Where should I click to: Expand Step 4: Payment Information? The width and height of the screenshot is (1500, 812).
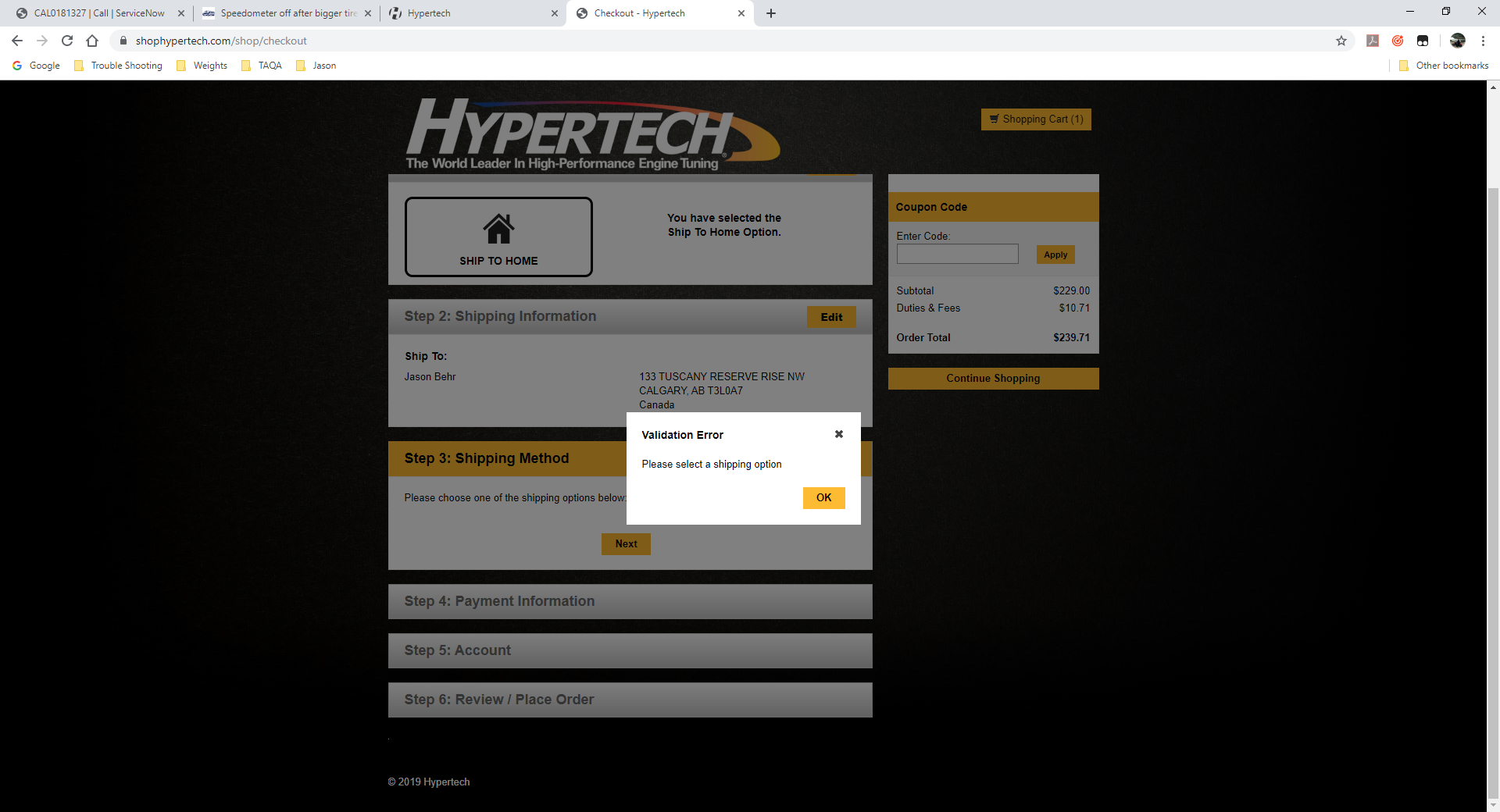[x=630, y=601]
